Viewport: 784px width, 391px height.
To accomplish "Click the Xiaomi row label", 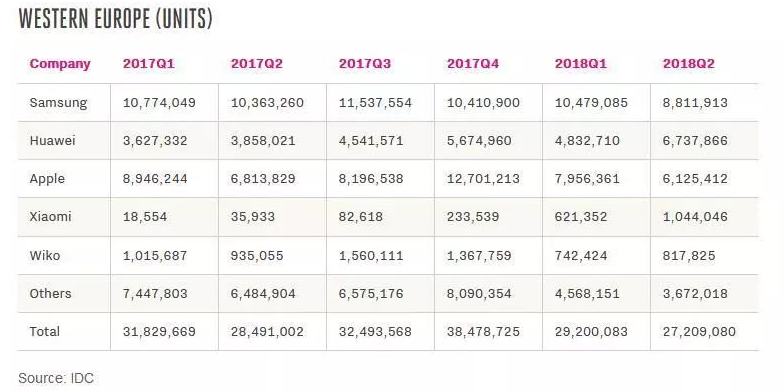I will click(50, 216).
